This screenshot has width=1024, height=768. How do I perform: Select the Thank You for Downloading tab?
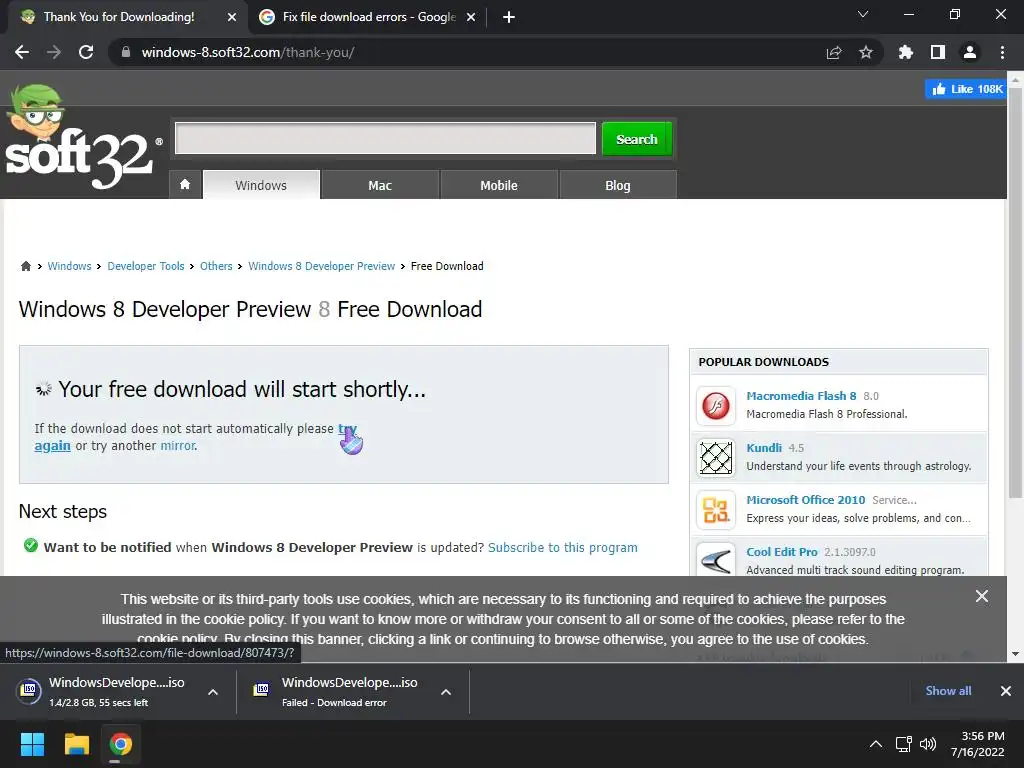click(128, 17)
